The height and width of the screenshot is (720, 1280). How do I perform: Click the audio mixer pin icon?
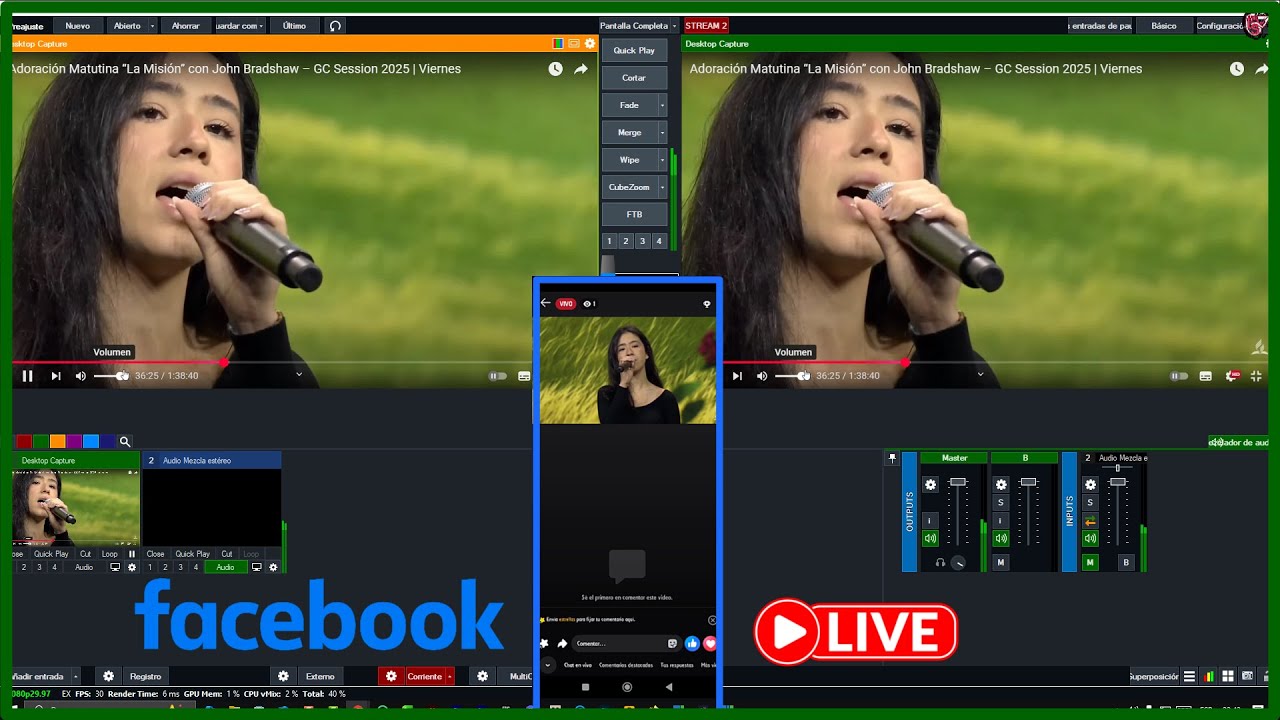[892, 458]
